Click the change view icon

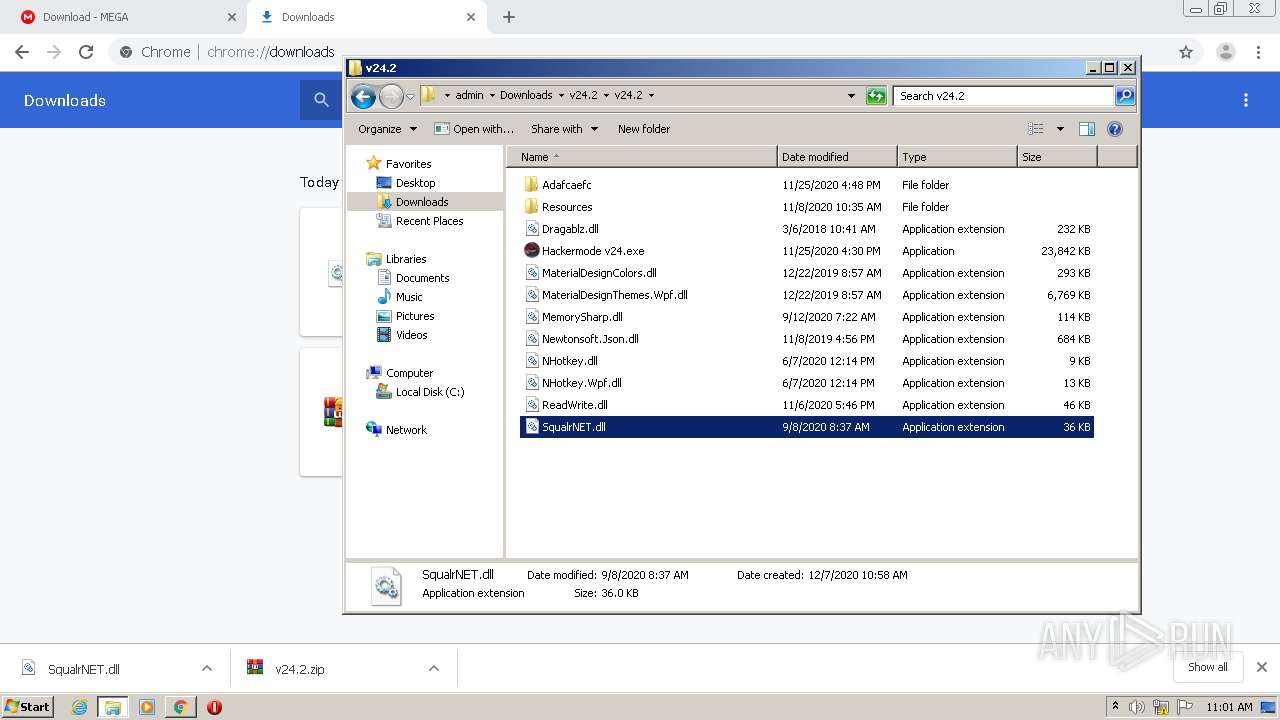click(1036, 129)
